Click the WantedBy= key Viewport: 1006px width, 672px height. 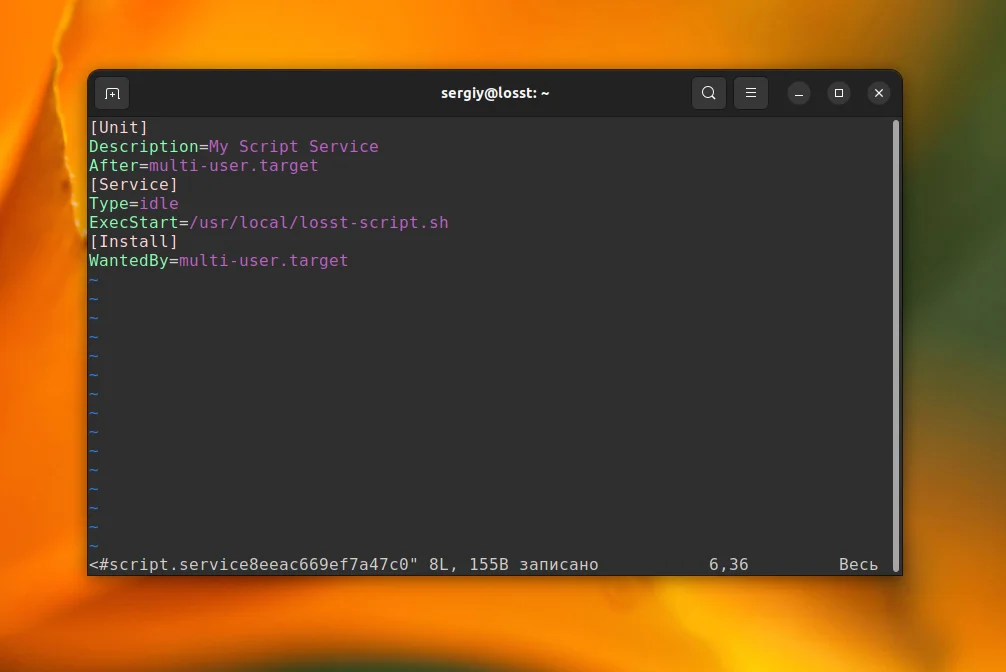point(133,261)
